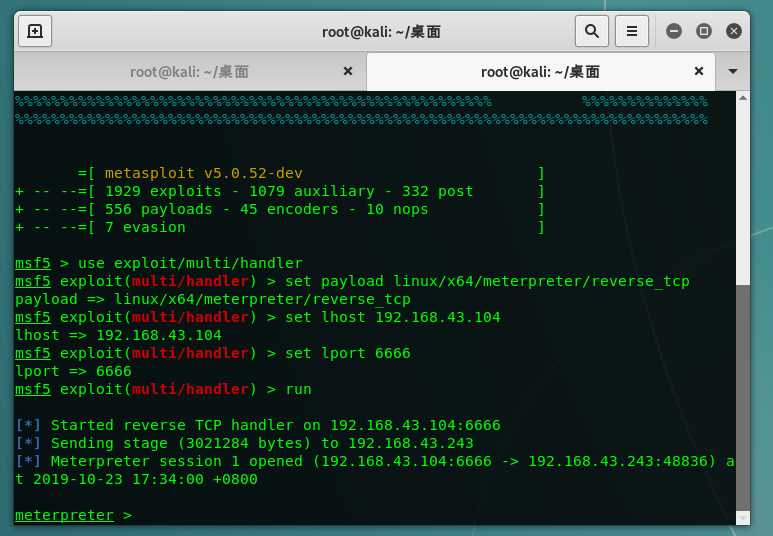Open the terminal search tool

pos(592,32)
